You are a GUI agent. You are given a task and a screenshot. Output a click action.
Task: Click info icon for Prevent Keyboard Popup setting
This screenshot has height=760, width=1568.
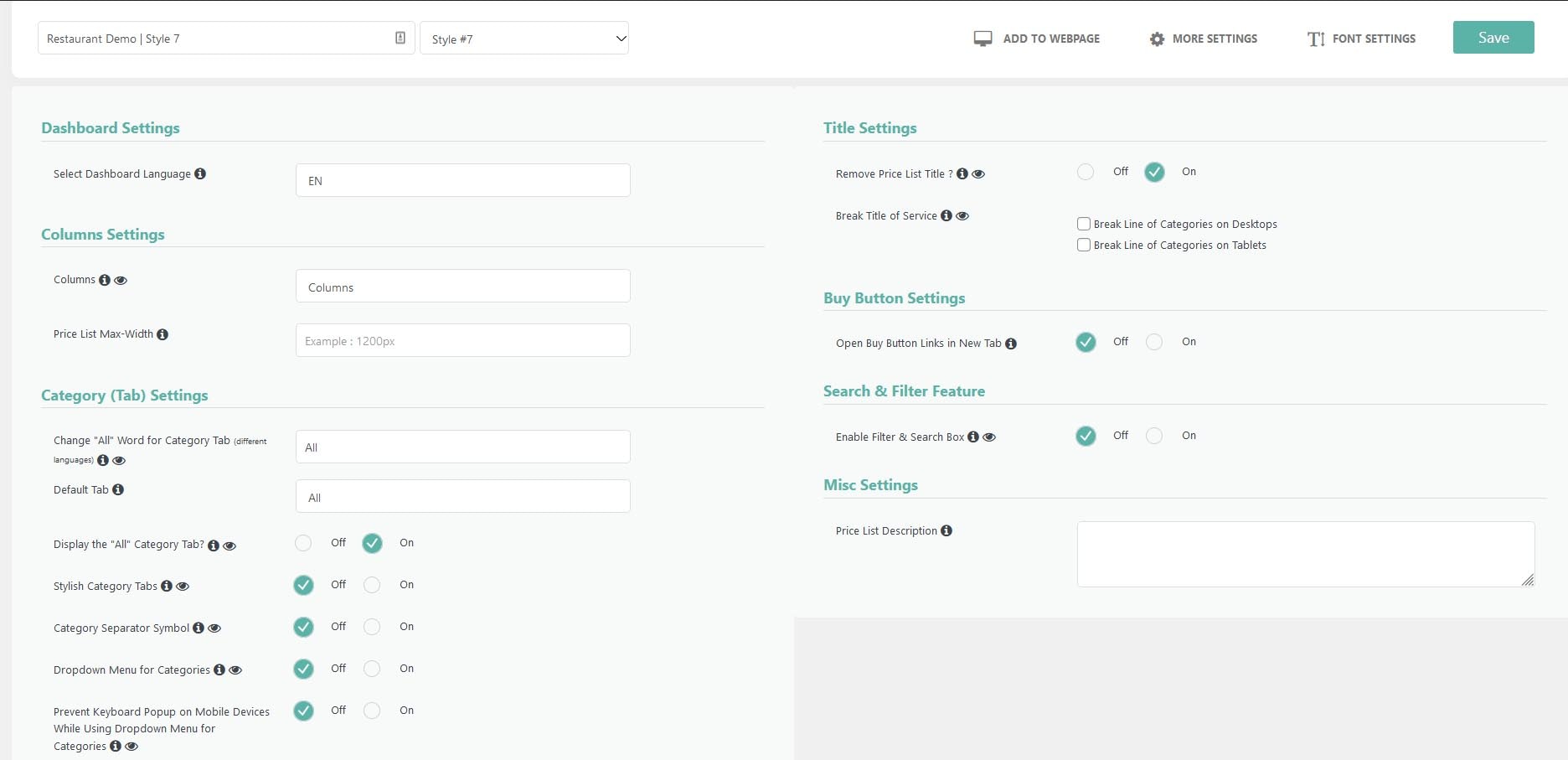tap(116, 746)
